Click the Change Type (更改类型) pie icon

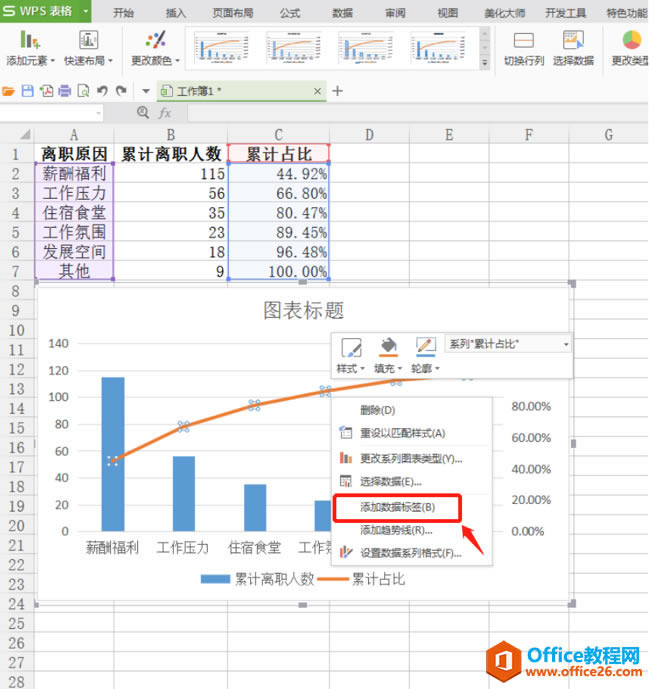click(x=631, y=40)
